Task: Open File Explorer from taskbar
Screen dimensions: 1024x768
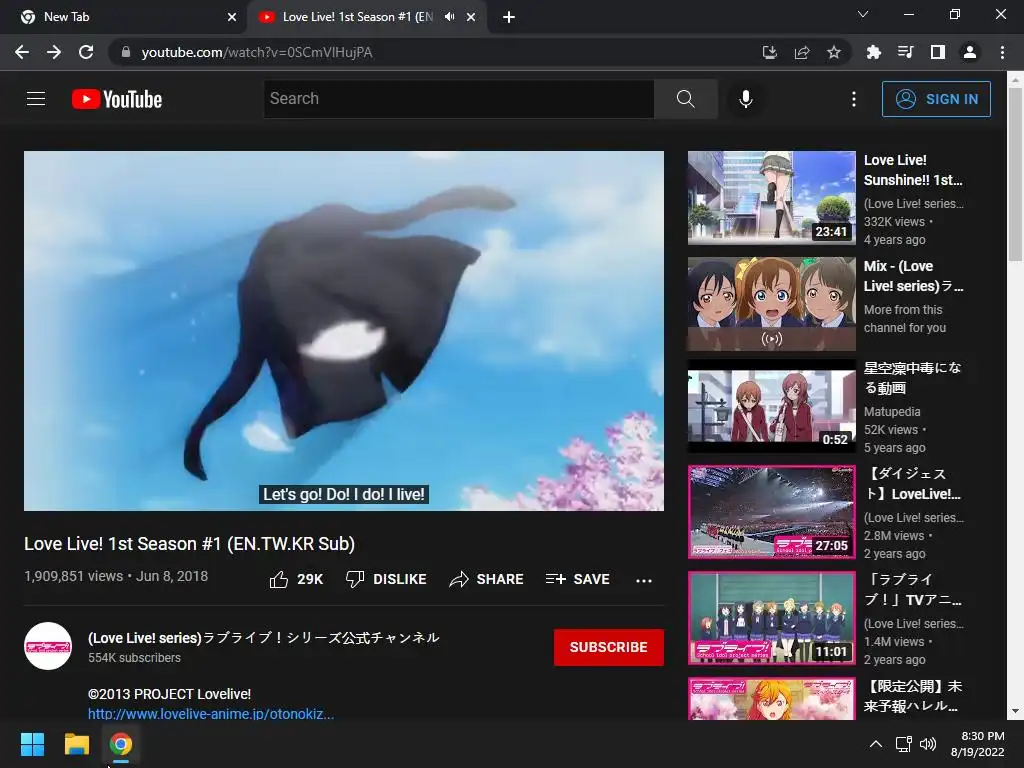Action: (76, 744)
